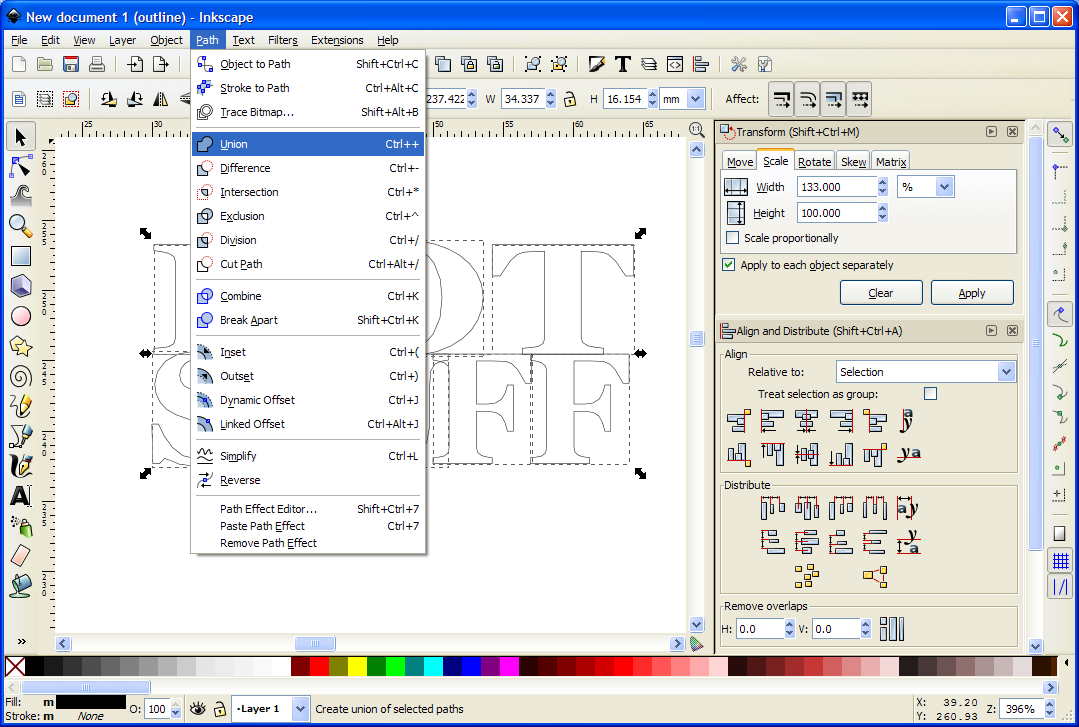Pick the Star and polygon tool
Screen dimensions: 1079x727
(20, 346)
